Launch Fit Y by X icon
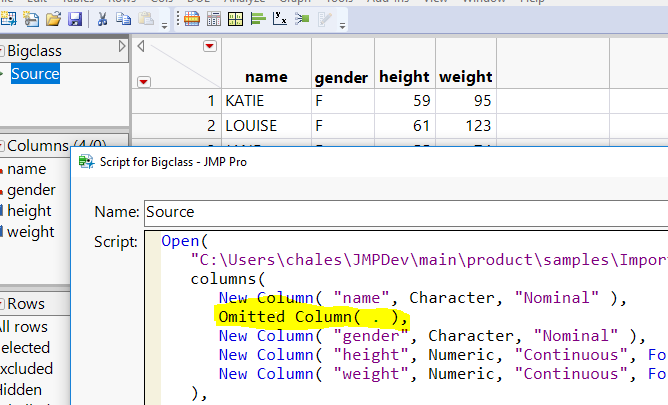668x405 pixels. click(279, 19)
